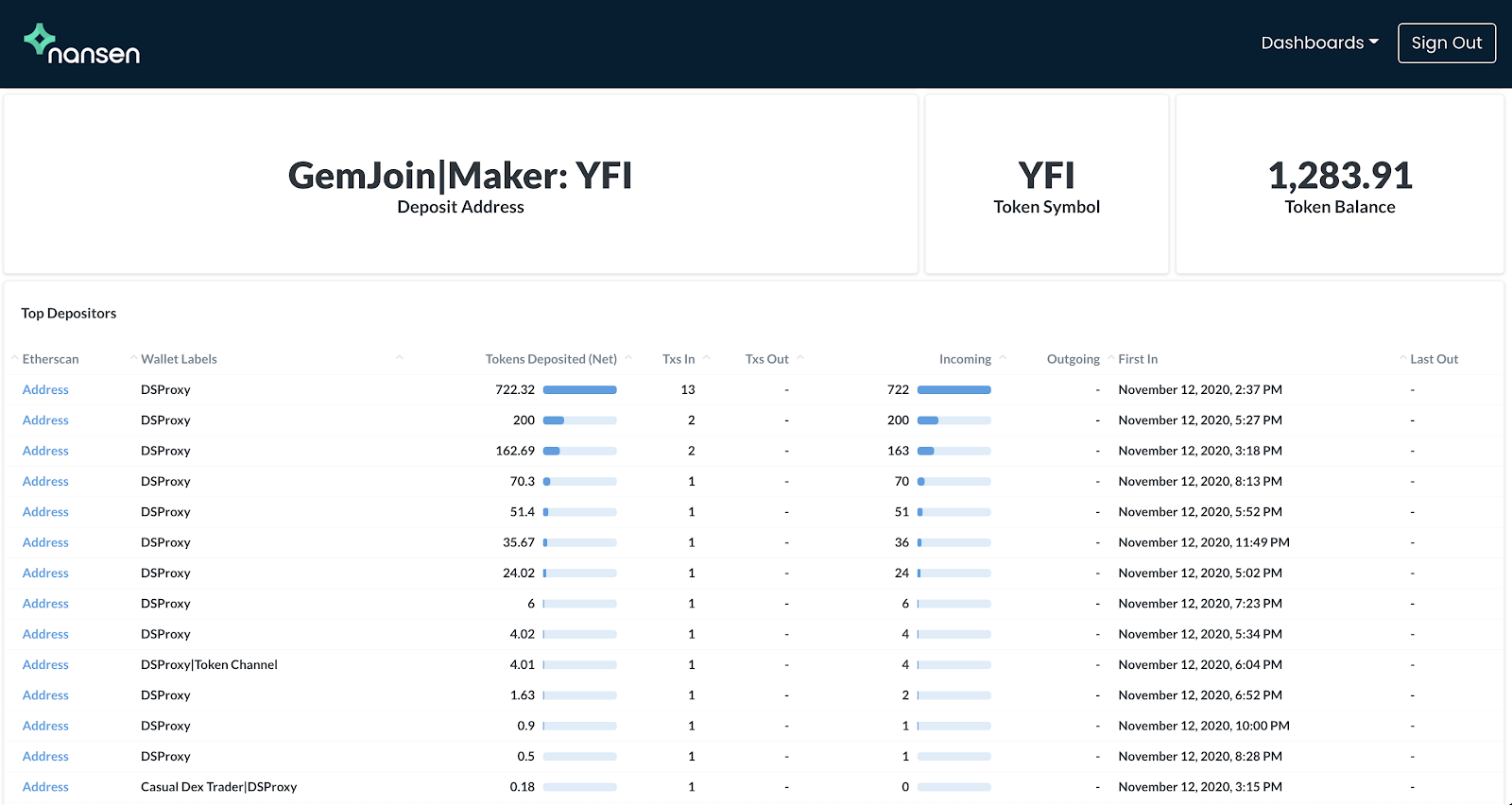Click the 200 tokens deposited bar
The height and width of the screenshot is (805, 1512).
[580, 420]
